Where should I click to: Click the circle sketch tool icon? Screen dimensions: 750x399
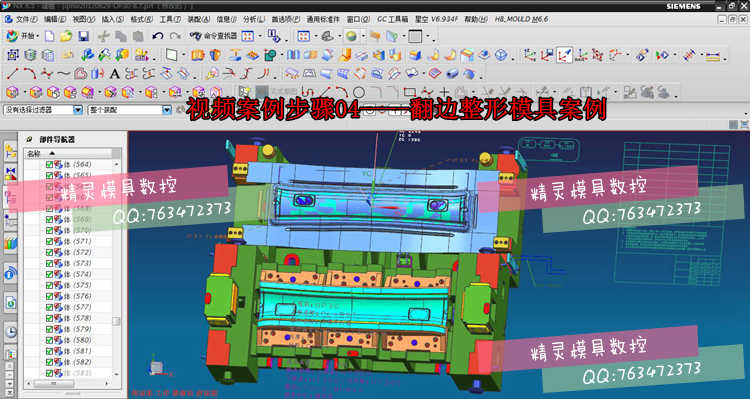pos(359,92)
